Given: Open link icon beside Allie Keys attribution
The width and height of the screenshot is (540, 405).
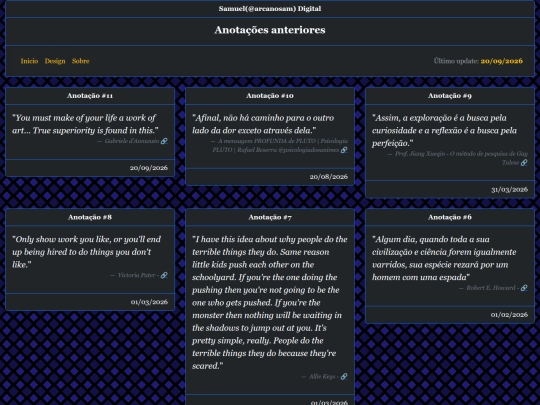Looking at the screenshot, I should (344, 377).
